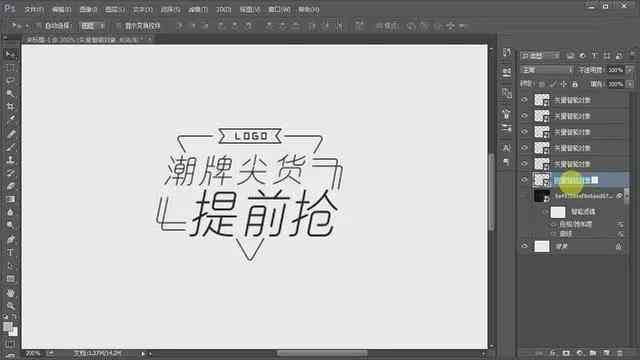Click the link layers icon

click(539, 353)
